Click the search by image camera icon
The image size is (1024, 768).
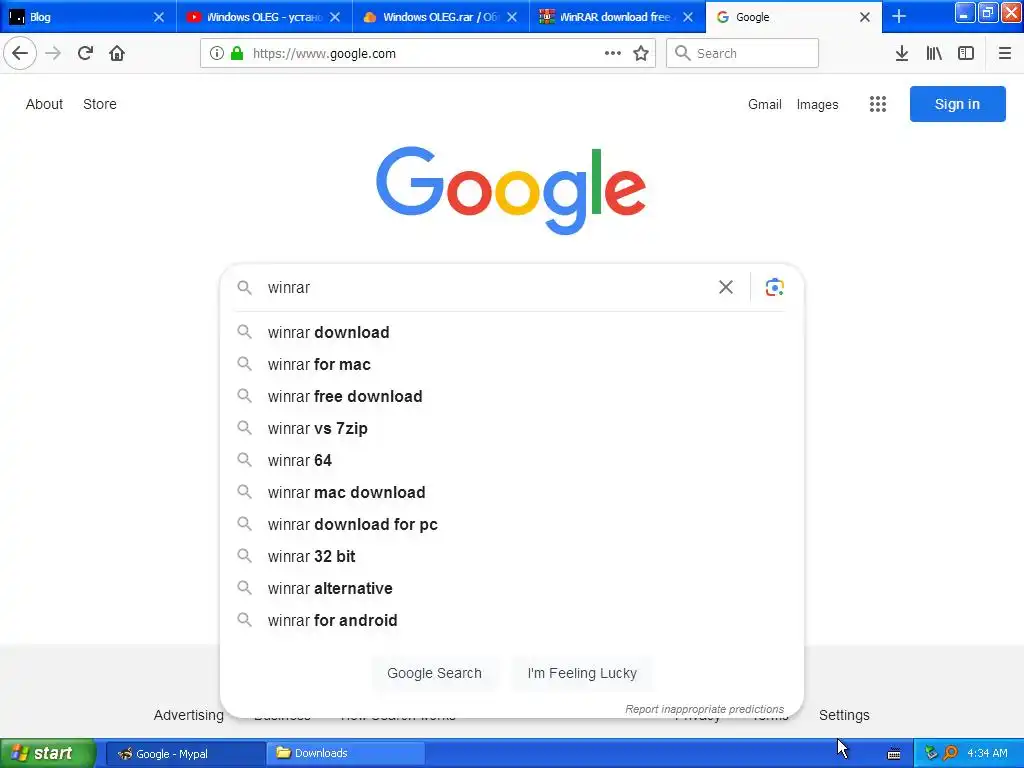pos(774,288)
